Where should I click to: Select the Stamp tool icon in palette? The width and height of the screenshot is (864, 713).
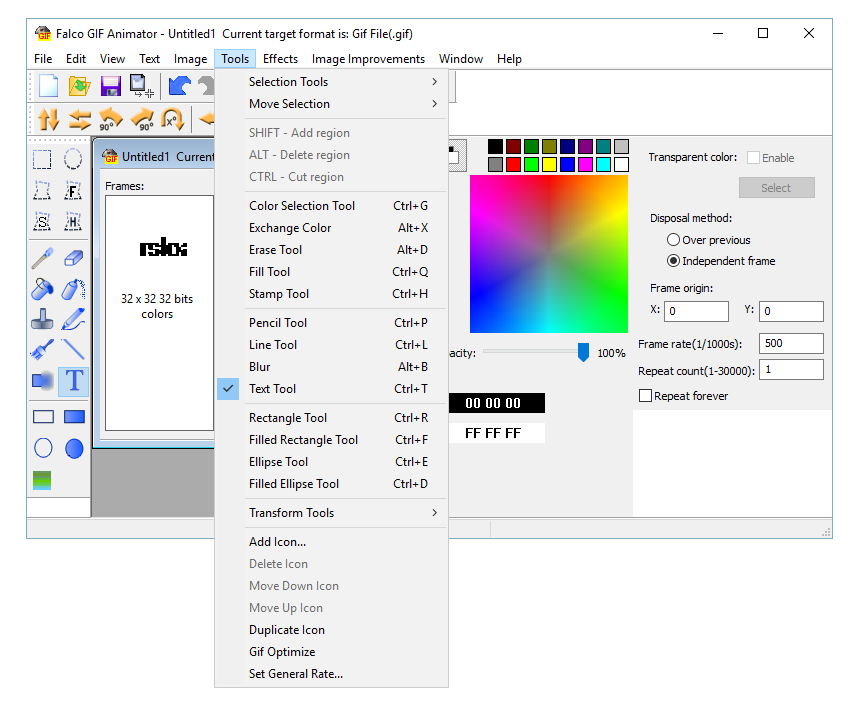click(x=43, y=320)
